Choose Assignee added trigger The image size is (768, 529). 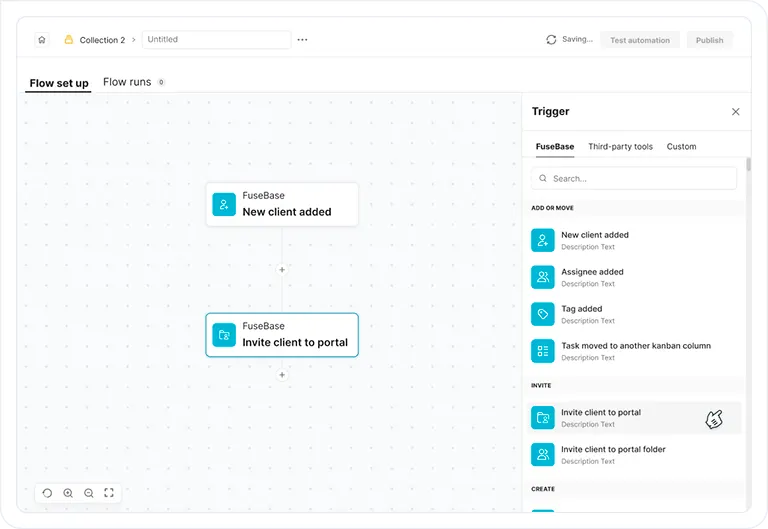coord(634,277)
